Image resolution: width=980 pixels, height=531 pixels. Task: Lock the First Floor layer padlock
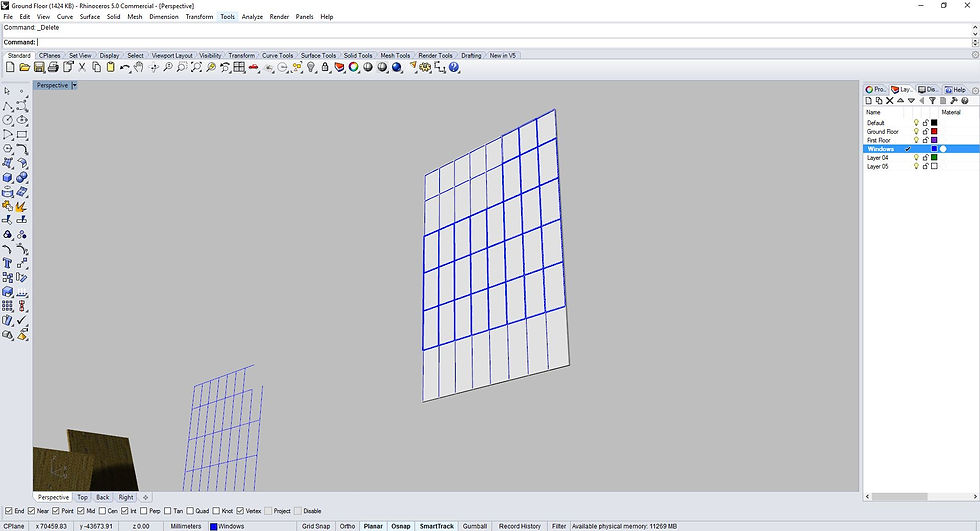tap(926, 140)
